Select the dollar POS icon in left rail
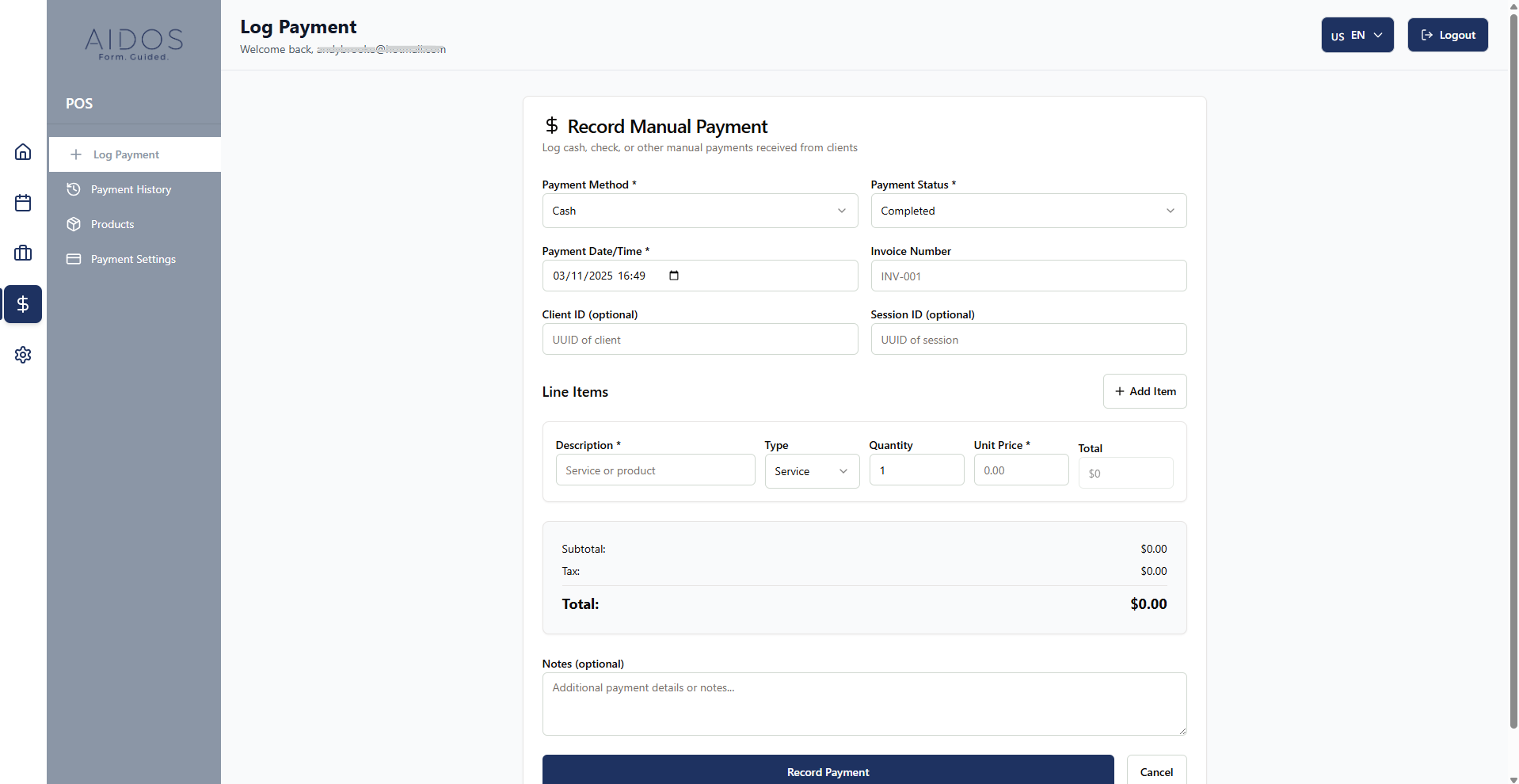 click(x=23, y=304)
